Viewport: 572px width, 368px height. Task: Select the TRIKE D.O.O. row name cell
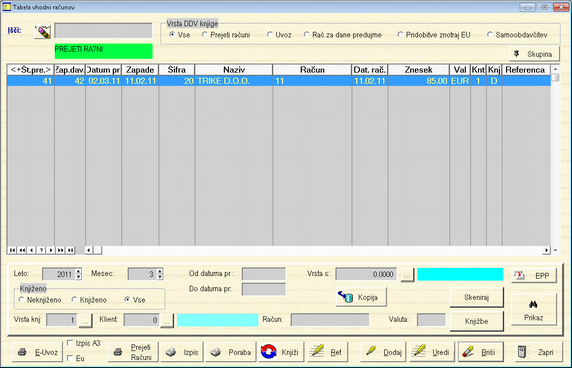[x=234, y=81]
